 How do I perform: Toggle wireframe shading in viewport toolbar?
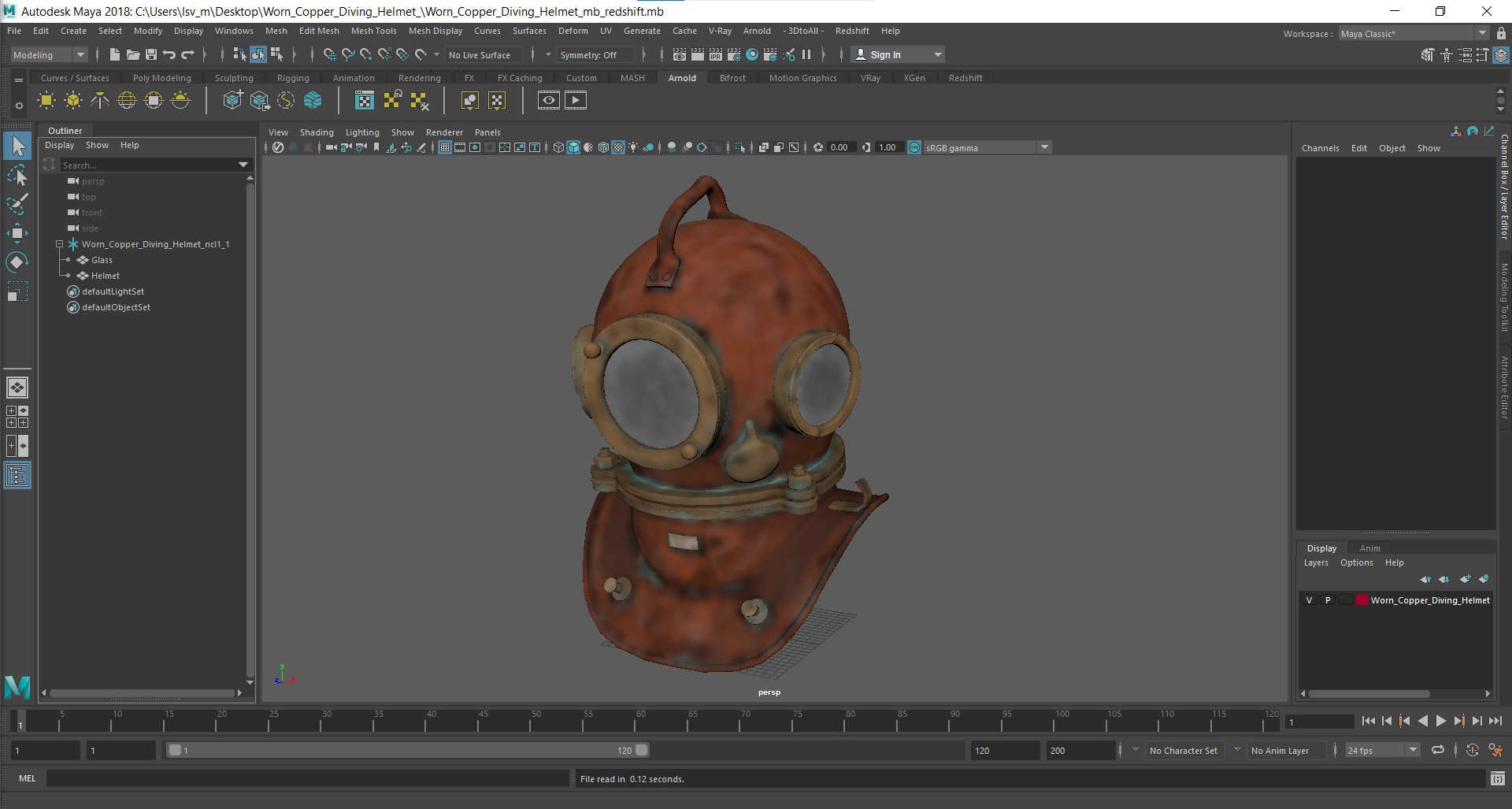558,147
